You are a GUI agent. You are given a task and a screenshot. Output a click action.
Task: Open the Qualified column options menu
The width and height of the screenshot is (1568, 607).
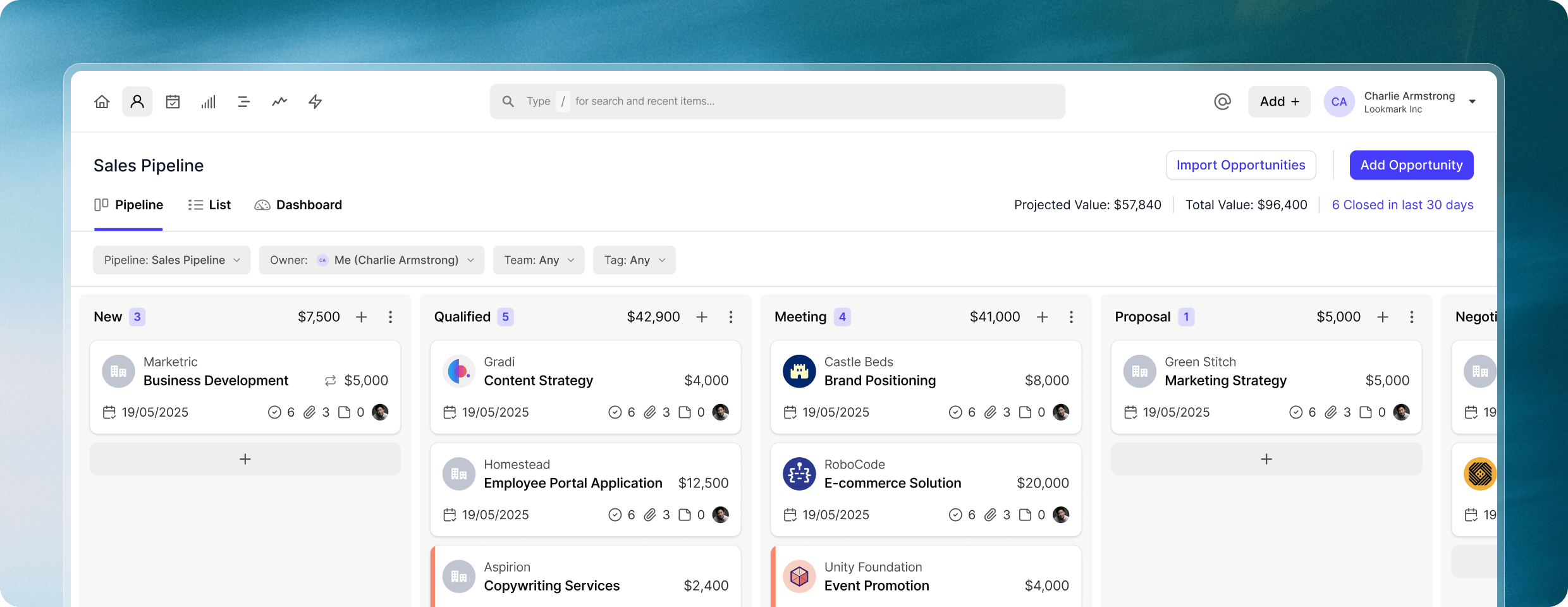pos(731,317)
